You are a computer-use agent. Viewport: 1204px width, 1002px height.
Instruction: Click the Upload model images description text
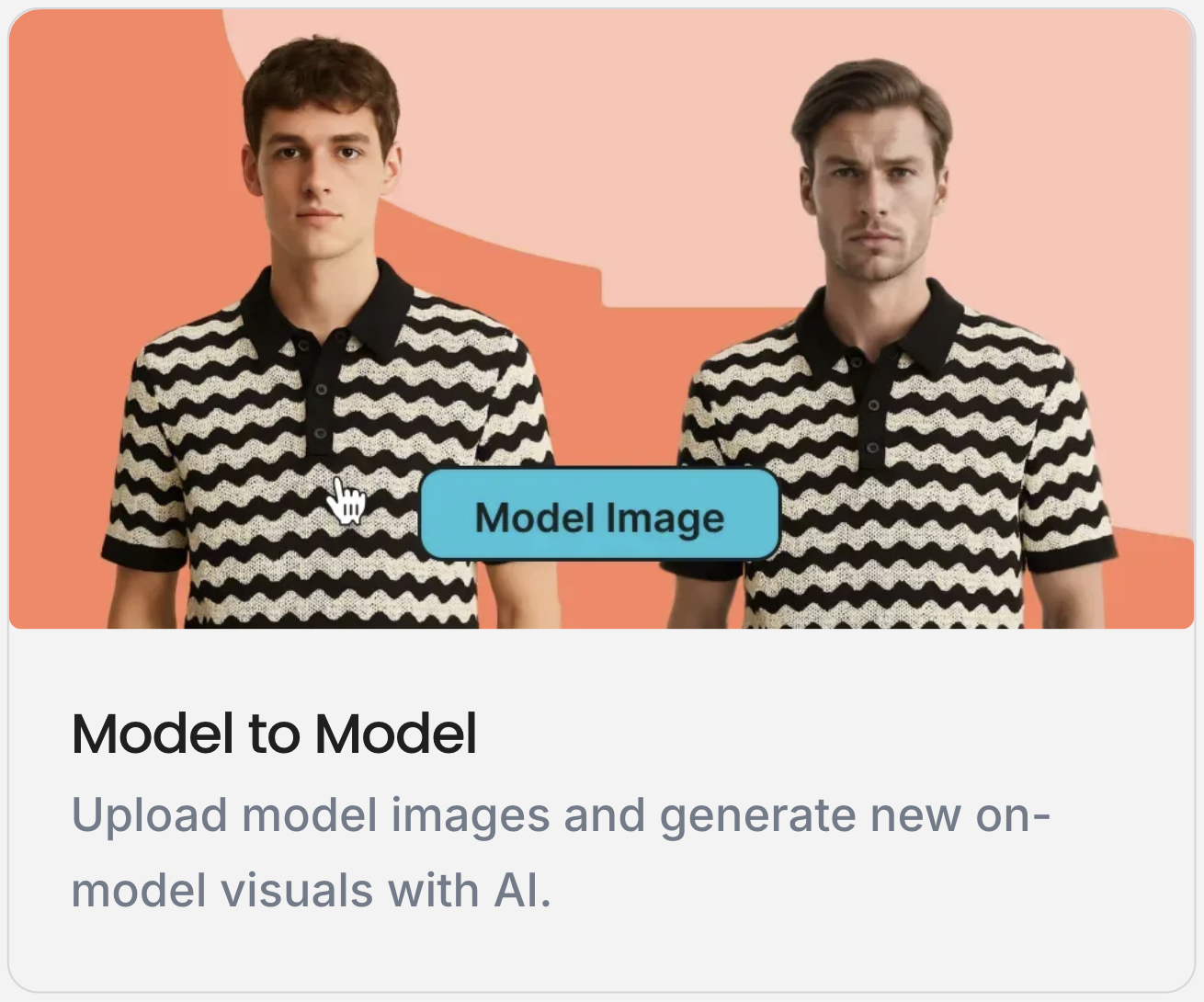pyautogui.click(x=561, y=852)
